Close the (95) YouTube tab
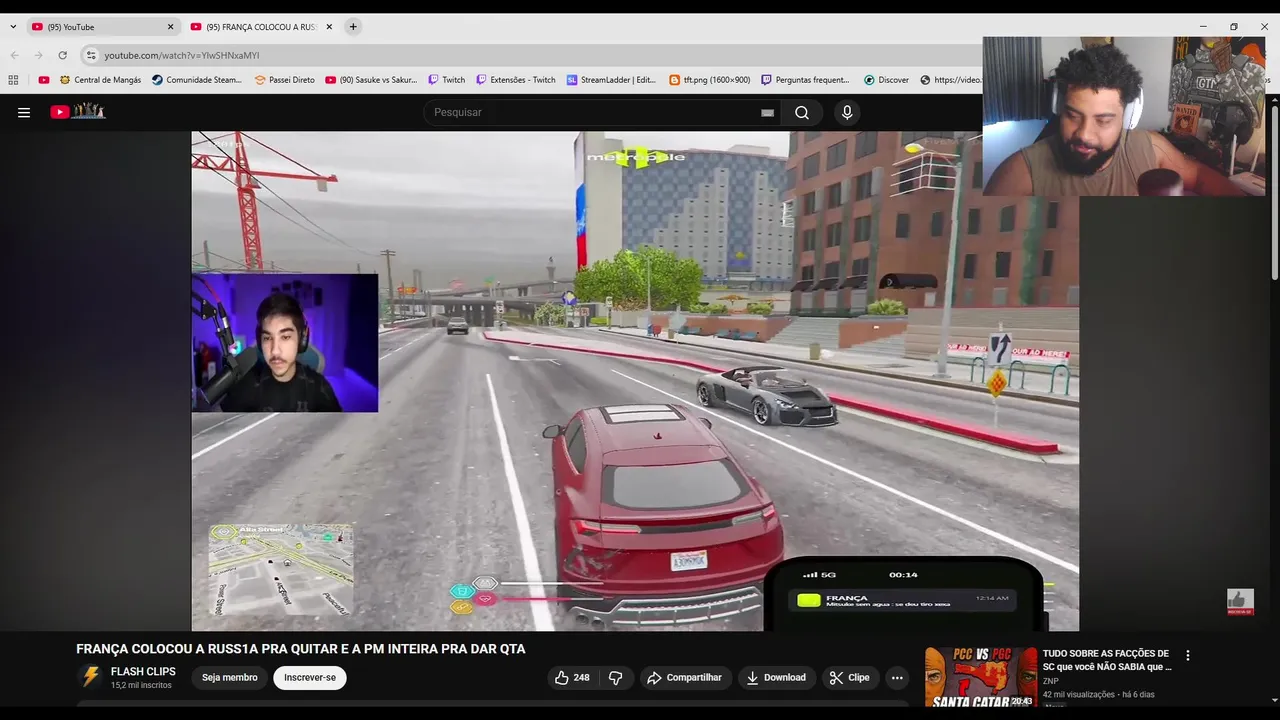This screenshot has width=1280, height=720. [170, 27]
